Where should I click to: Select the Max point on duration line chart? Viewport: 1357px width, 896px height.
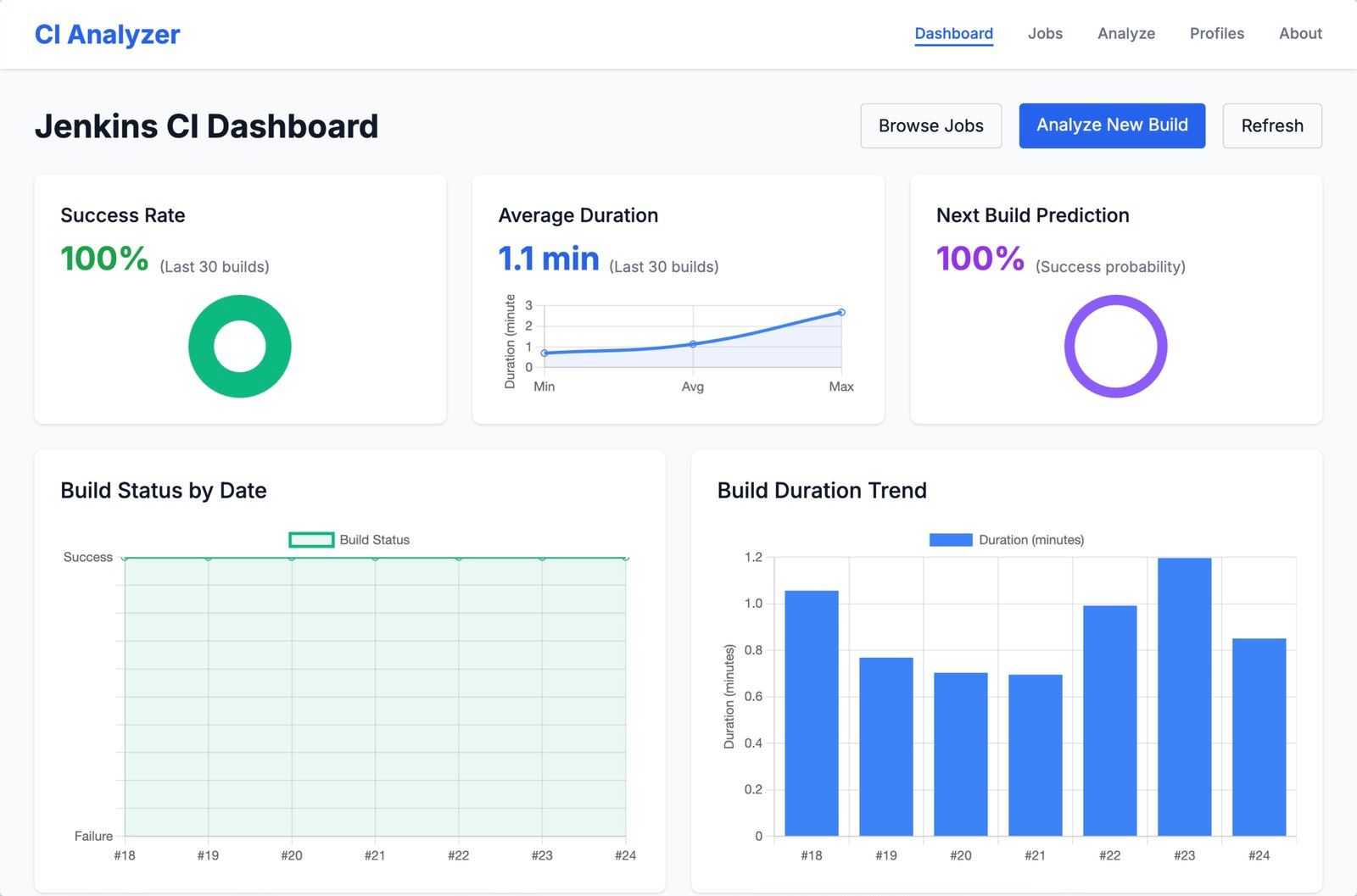[841, 312]
